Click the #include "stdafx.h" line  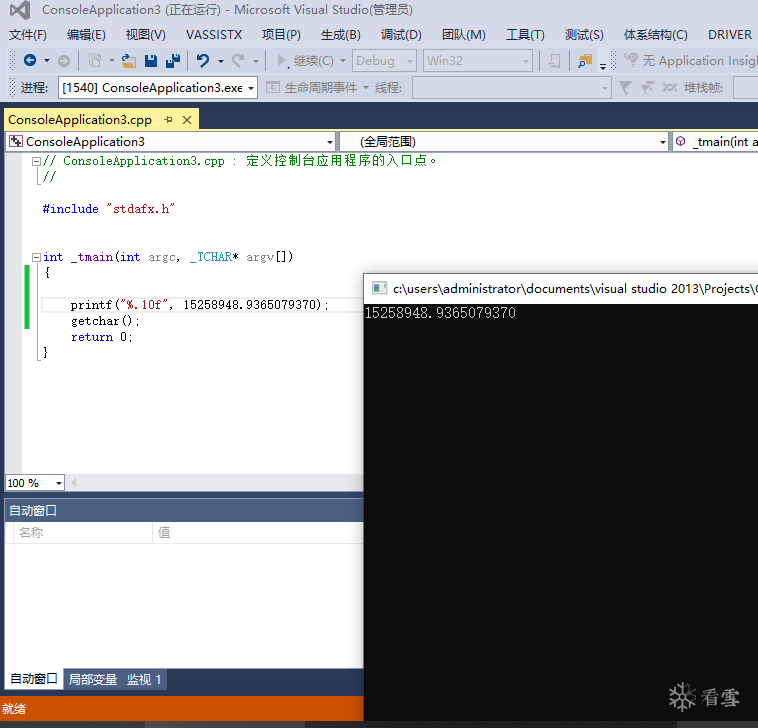pos(109,209)
